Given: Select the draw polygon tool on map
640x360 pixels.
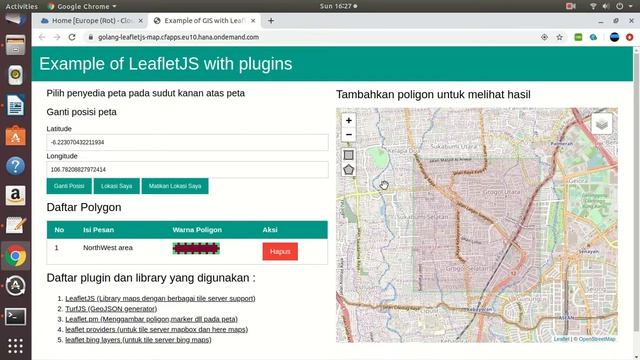Looking at the screenshot, I should (x=349, y=170).
